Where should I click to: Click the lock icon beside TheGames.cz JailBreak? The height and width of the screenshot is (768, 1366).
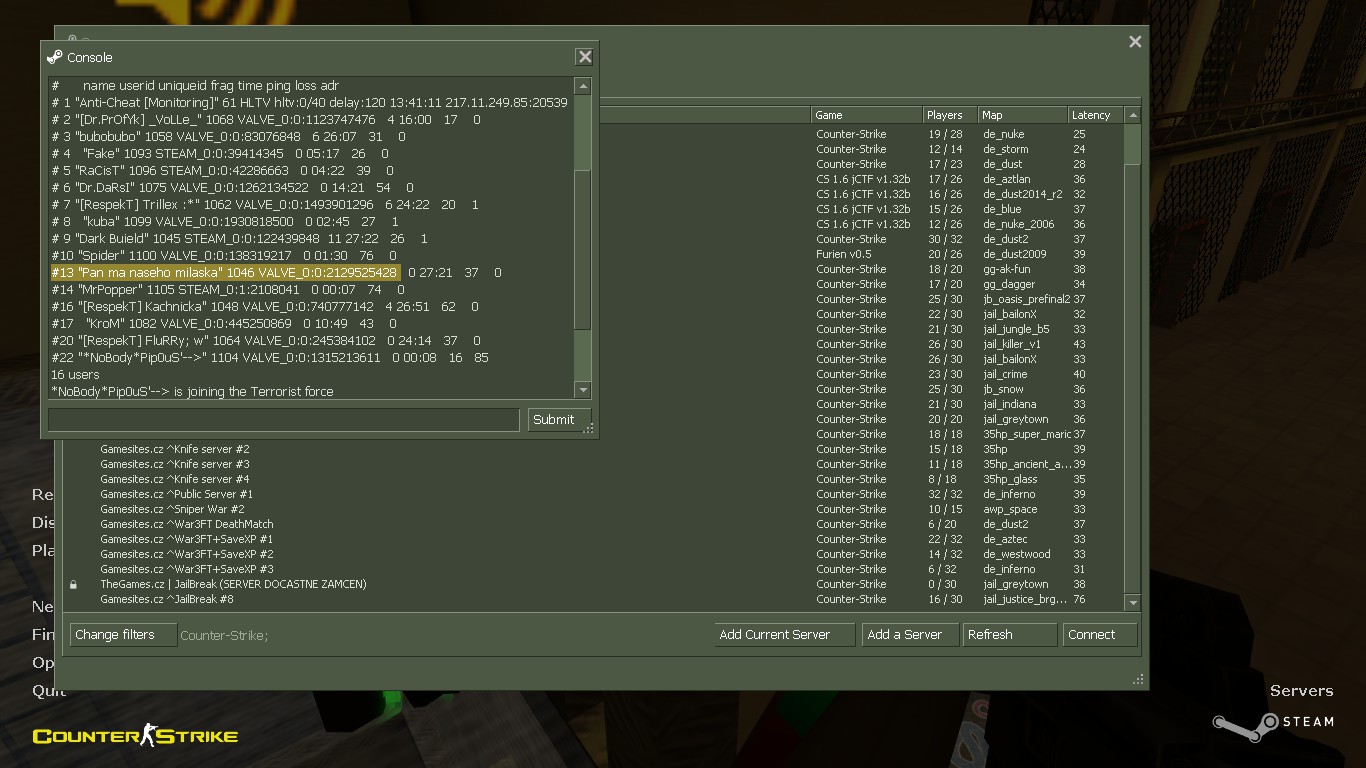[x=73, y=584]
